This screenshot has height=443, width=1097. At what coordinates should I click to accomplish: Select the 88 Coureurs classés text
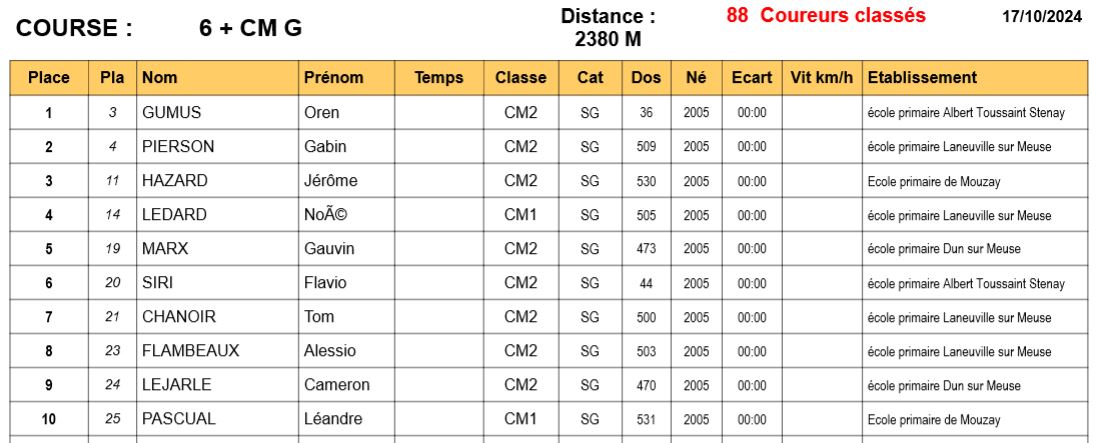click(x=826, y=15)
